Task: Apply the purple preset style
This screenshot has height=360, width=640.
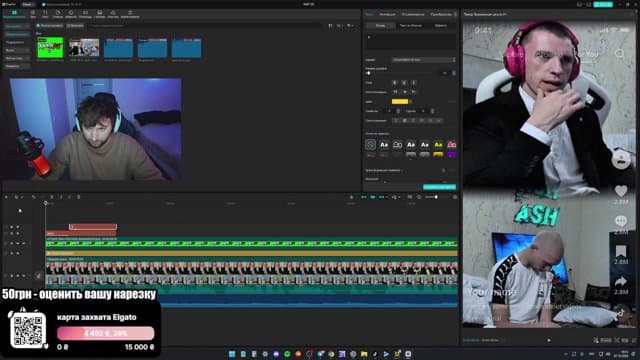Action: pos(451,155)
